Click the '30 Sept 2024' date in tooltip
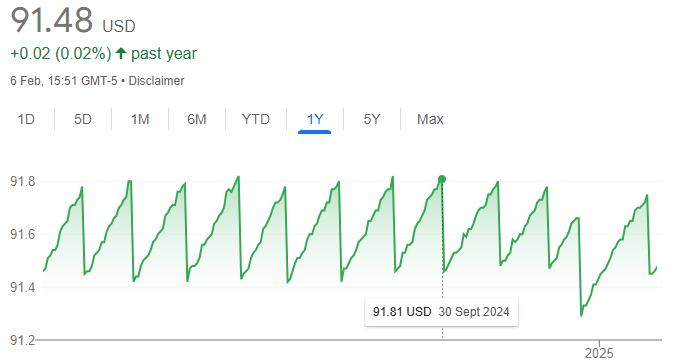Screen dimensions: 676x362 click(x=474, y=312)
